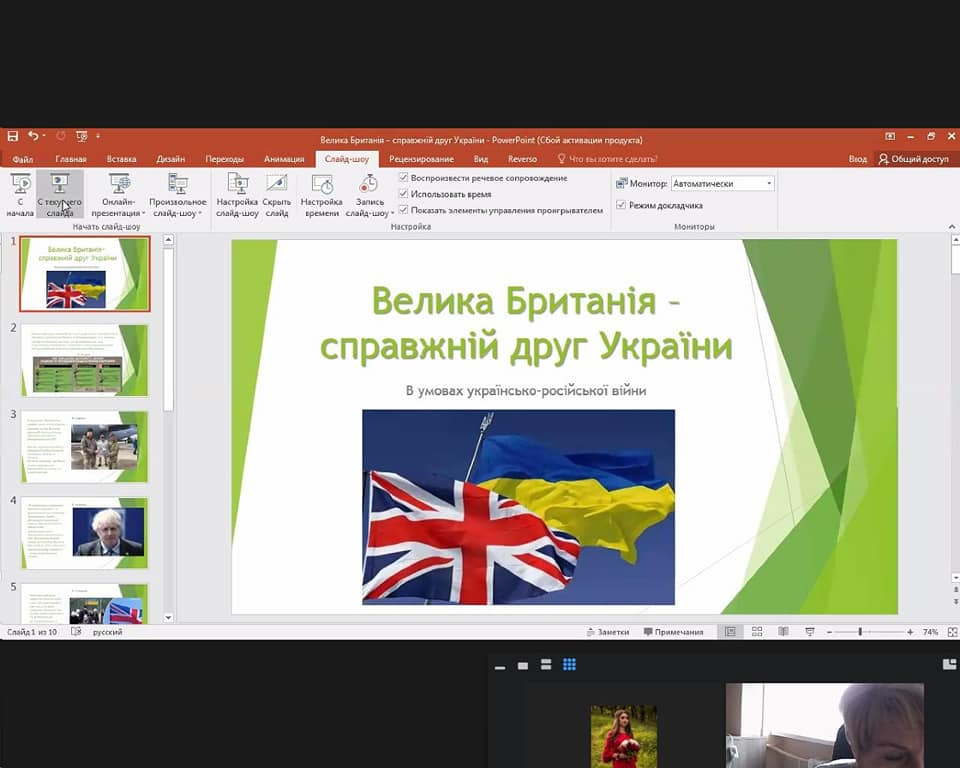Click the Заметки button in status bar
The width and height of the screenshot is (960, 768).
point(607,632)
